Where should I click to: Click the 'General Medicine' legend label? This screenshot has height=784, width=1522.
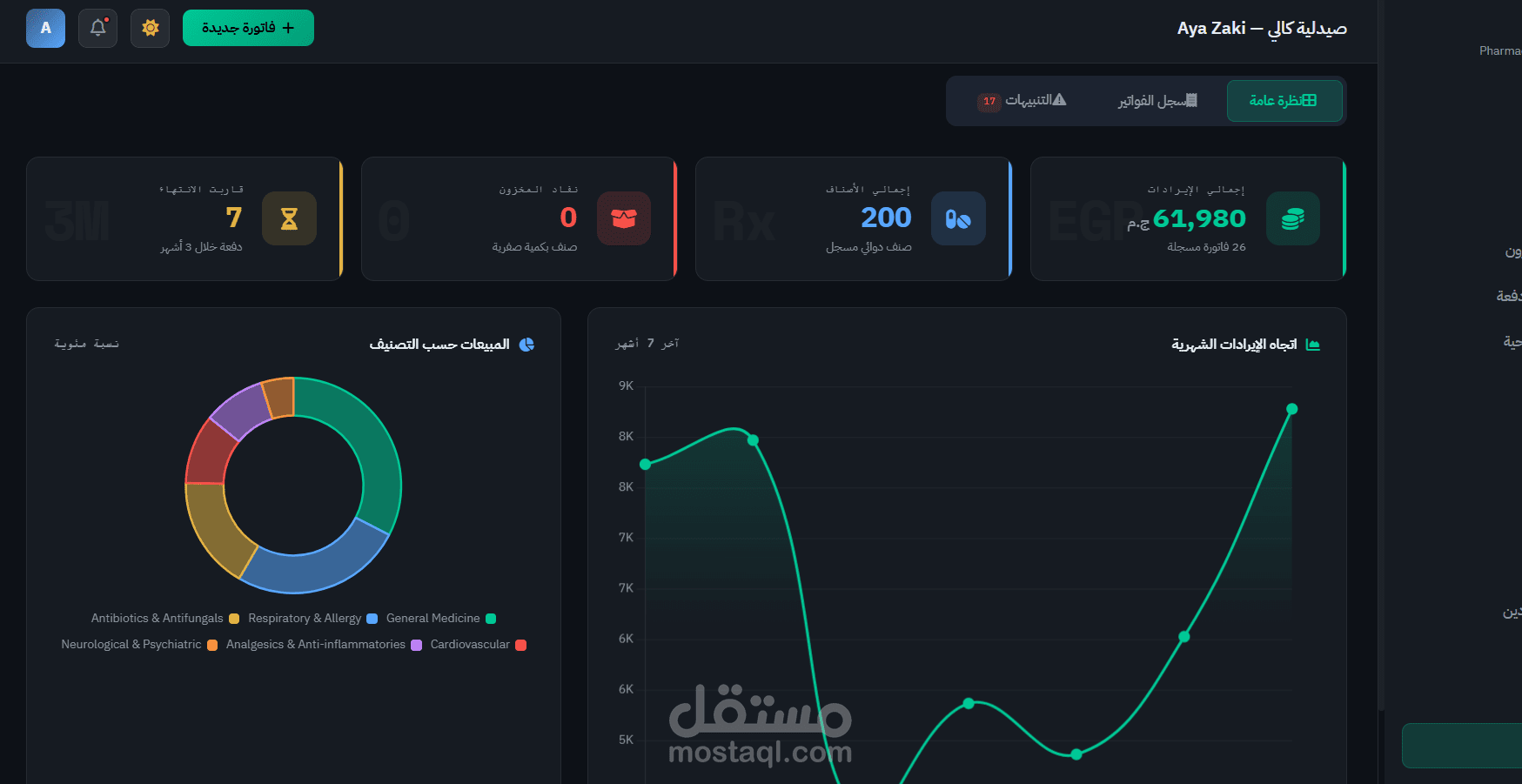point(433,619)
